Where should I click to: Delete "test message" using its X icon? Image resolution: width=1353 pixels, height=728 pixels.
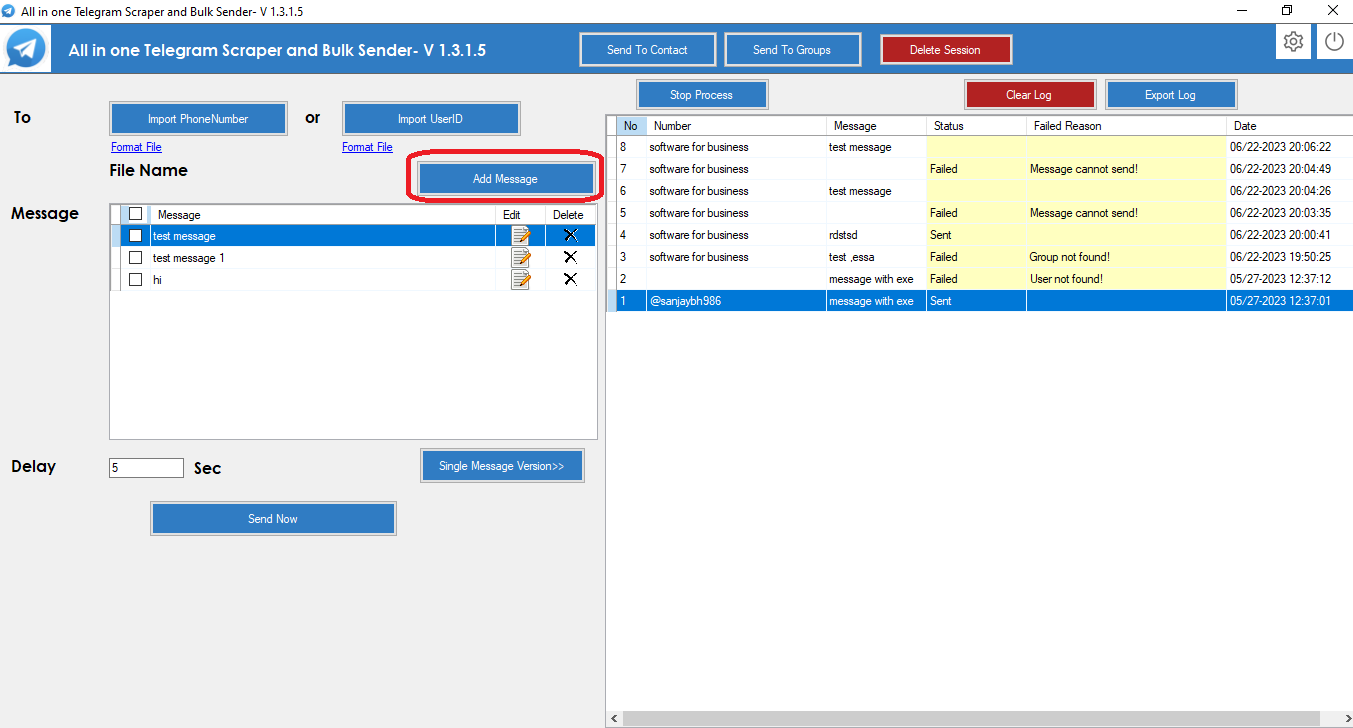[x=569, y=235]
